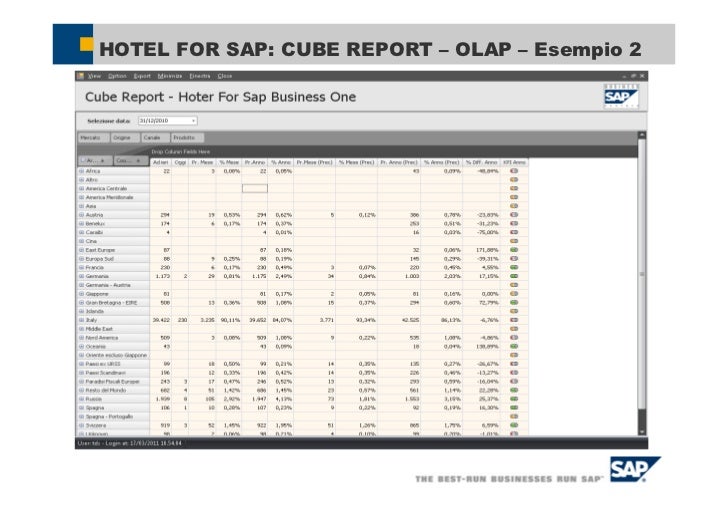
Task: Expand the Italy row
Action: [x=81, y=320]
